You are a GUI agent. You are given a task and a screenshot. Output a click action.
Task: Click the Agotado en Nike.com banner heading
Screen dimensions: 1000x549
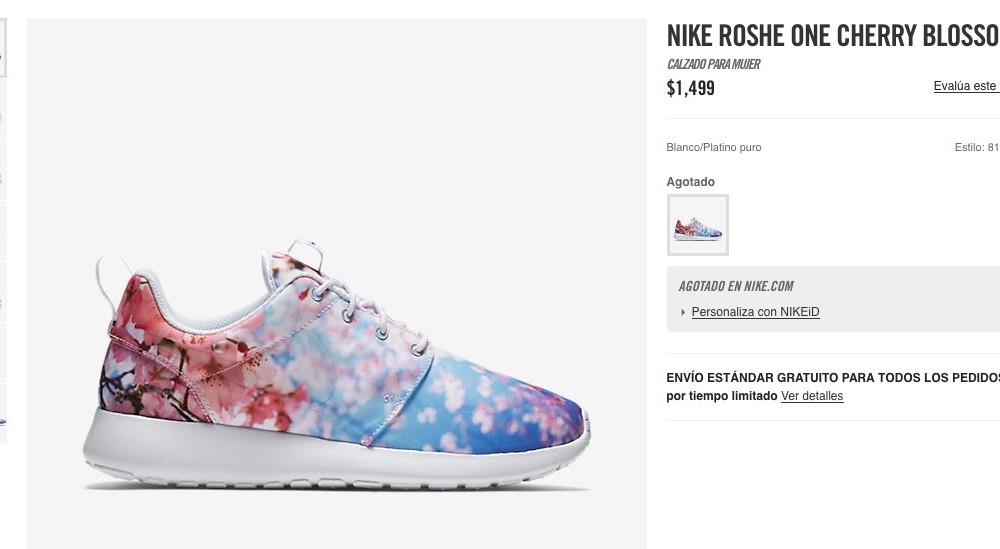pyautogui.click(x=736, y=286)
